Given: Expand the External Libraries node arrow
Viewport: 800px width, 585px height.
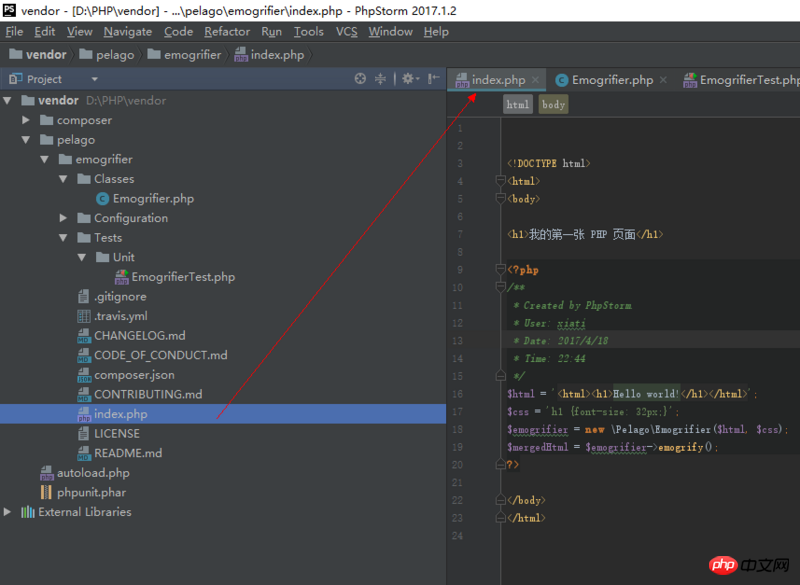Looking at the screenshot, I should click(7, 512).
